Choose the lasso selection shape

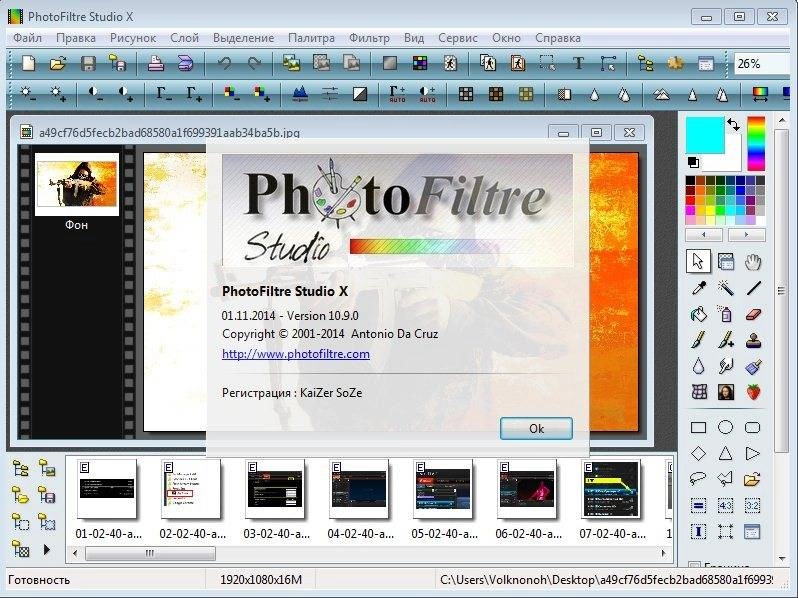[699, 479]
